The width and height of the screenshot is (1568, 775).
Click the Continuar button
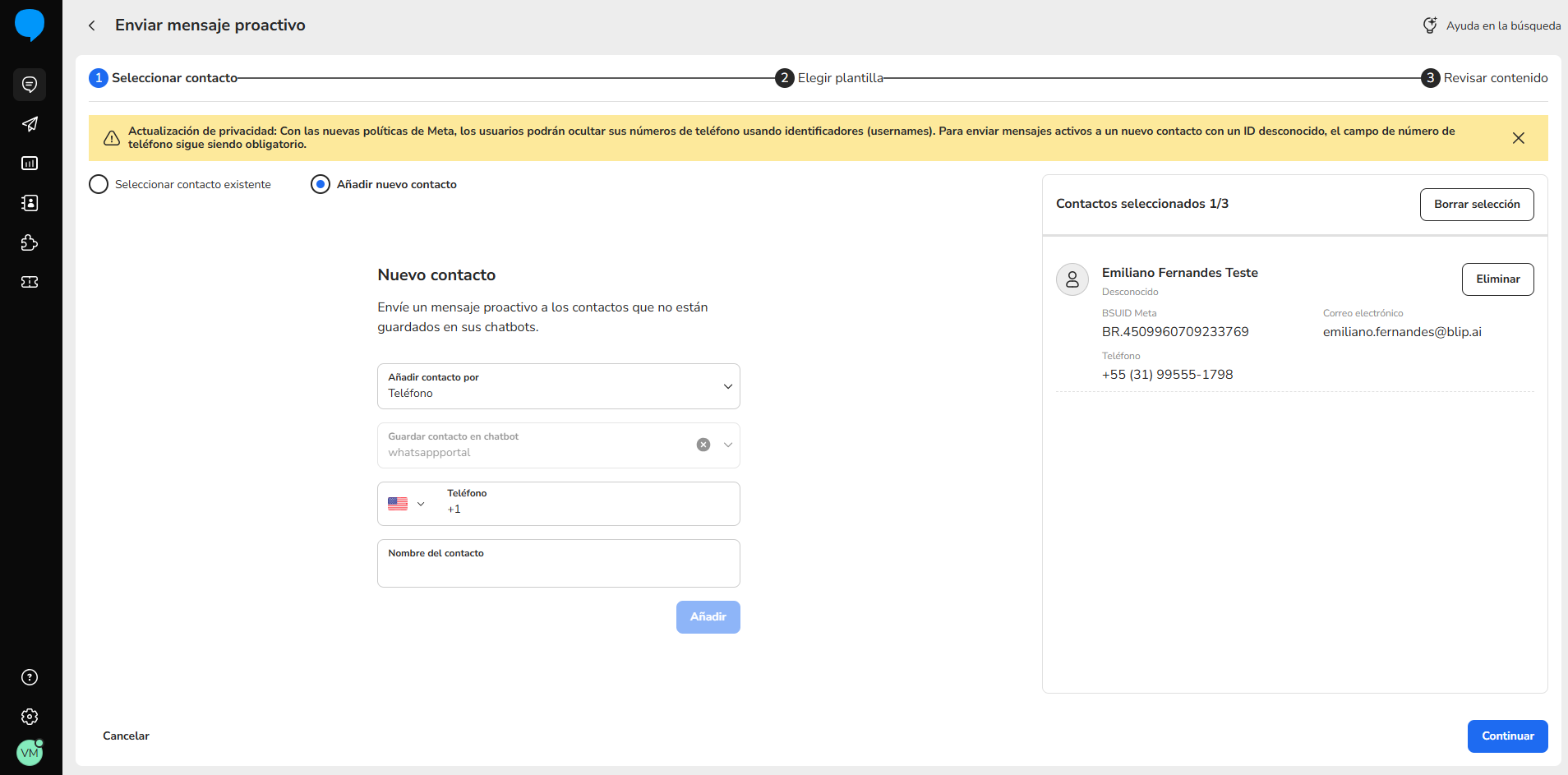(x=1507, y=736)
